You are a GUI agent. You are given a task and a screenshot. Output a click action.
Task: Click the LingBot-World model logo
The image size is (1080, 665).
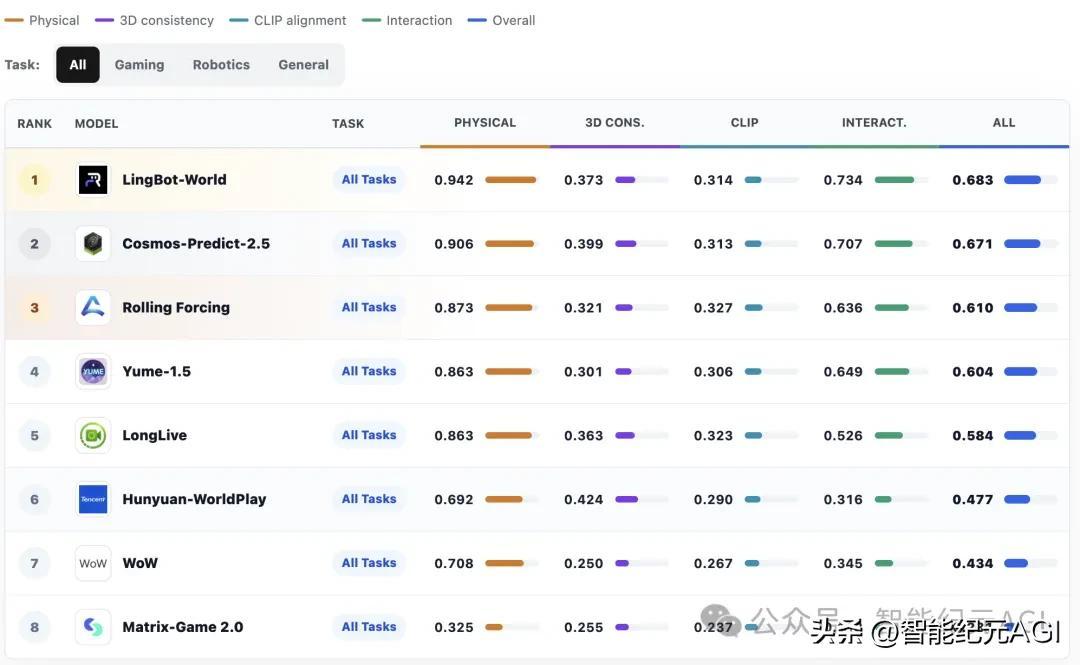click(x=93, y=180)
